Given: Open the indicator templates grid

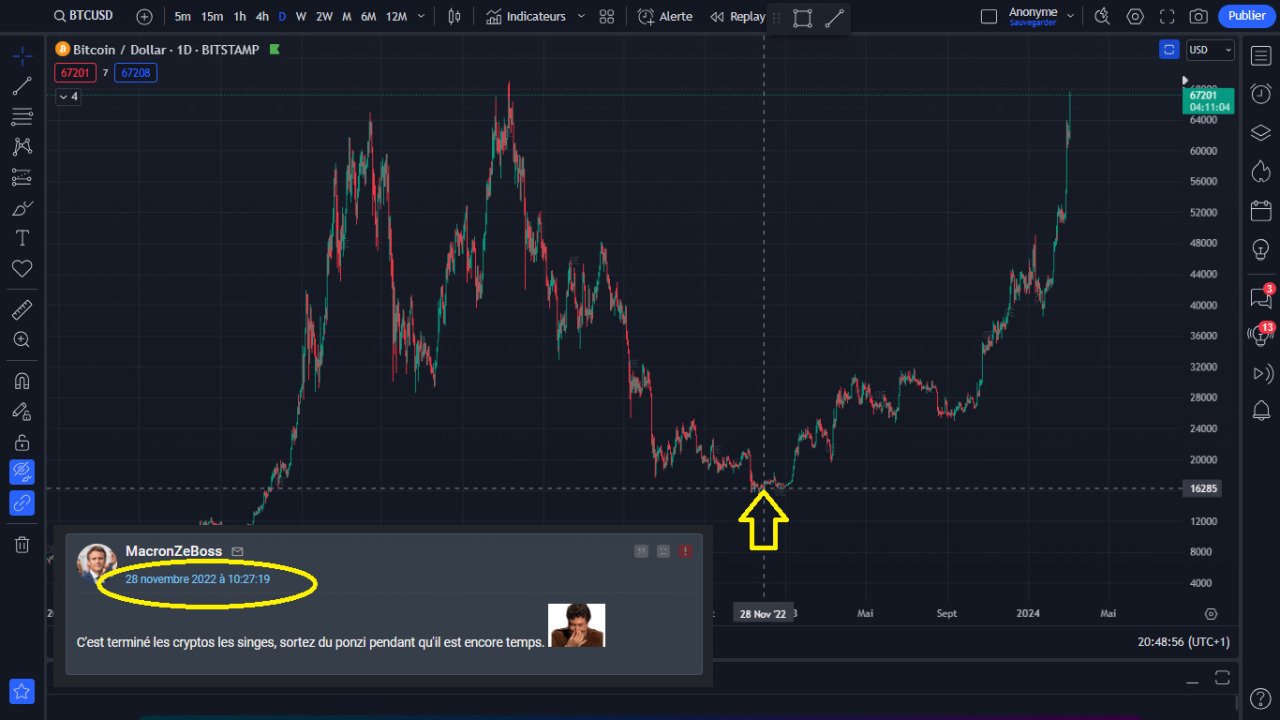Looking at the screenshot, I should tap(607, 16).
